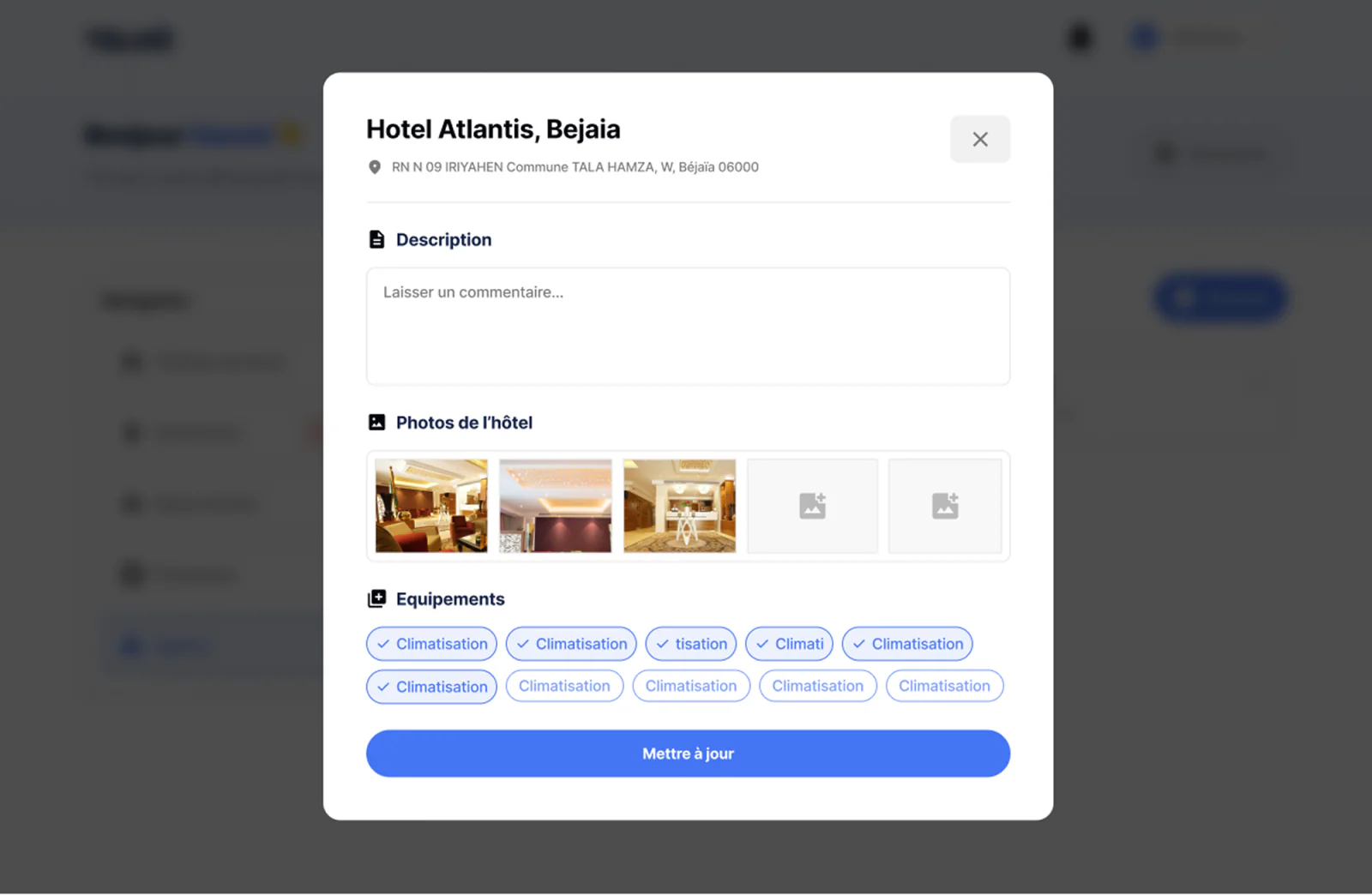This screenshot has height=895, width=1372.
Task: Click the 'Equipements' heading text
Action: pyautogui.click(x=450, y=599)
